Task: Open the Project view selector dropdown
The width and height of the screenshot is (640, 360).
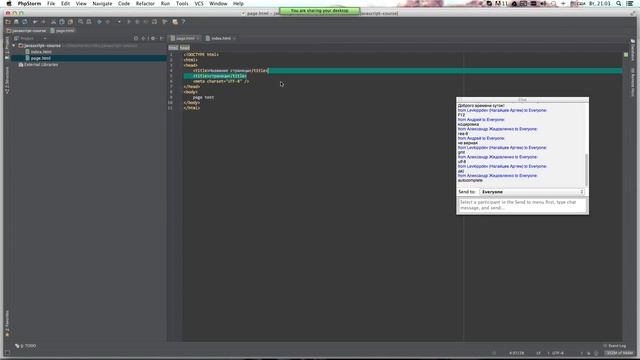Action: click(x=31, y=38)
